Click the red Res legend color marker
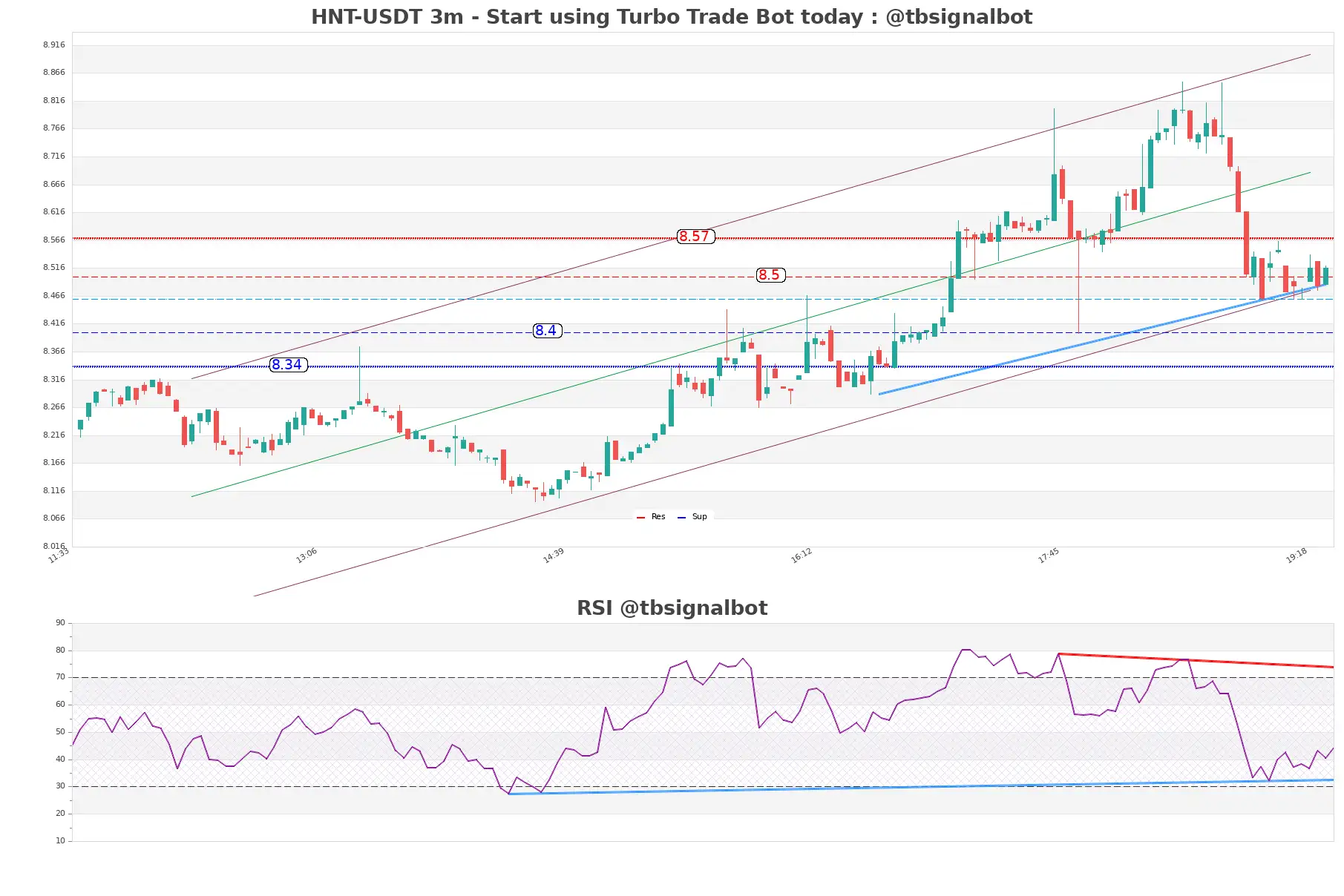 coord(640,518)
